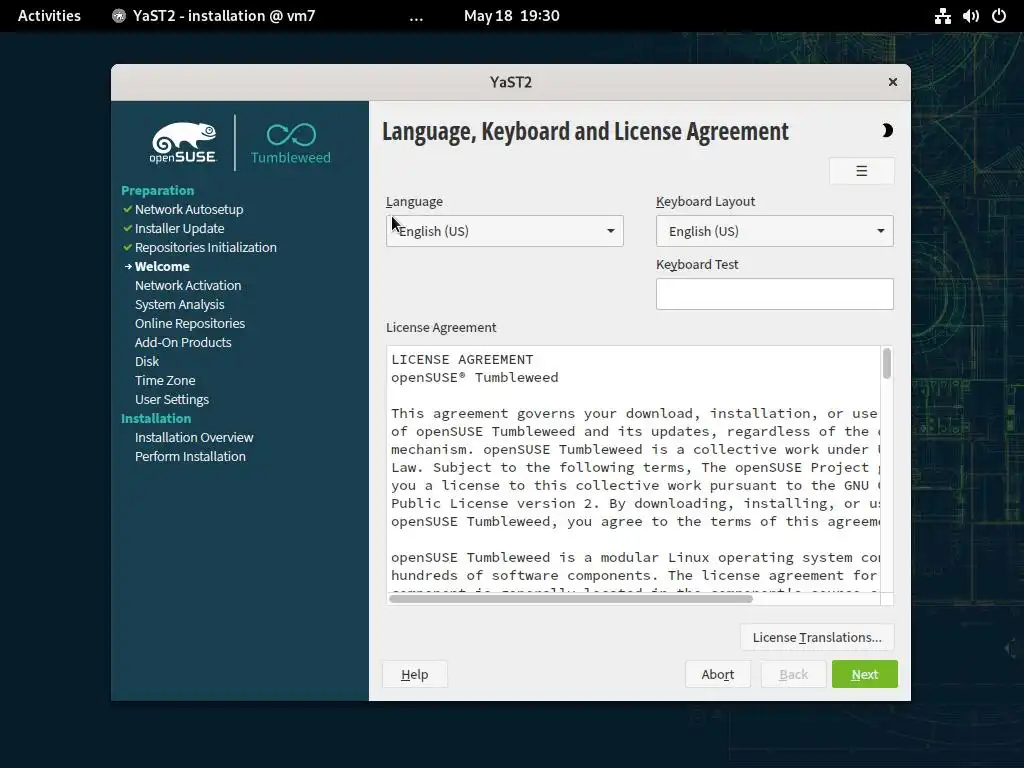Click the Keyboard Test label
This screenshot has width=1024, height=768.
coord(697,264)
